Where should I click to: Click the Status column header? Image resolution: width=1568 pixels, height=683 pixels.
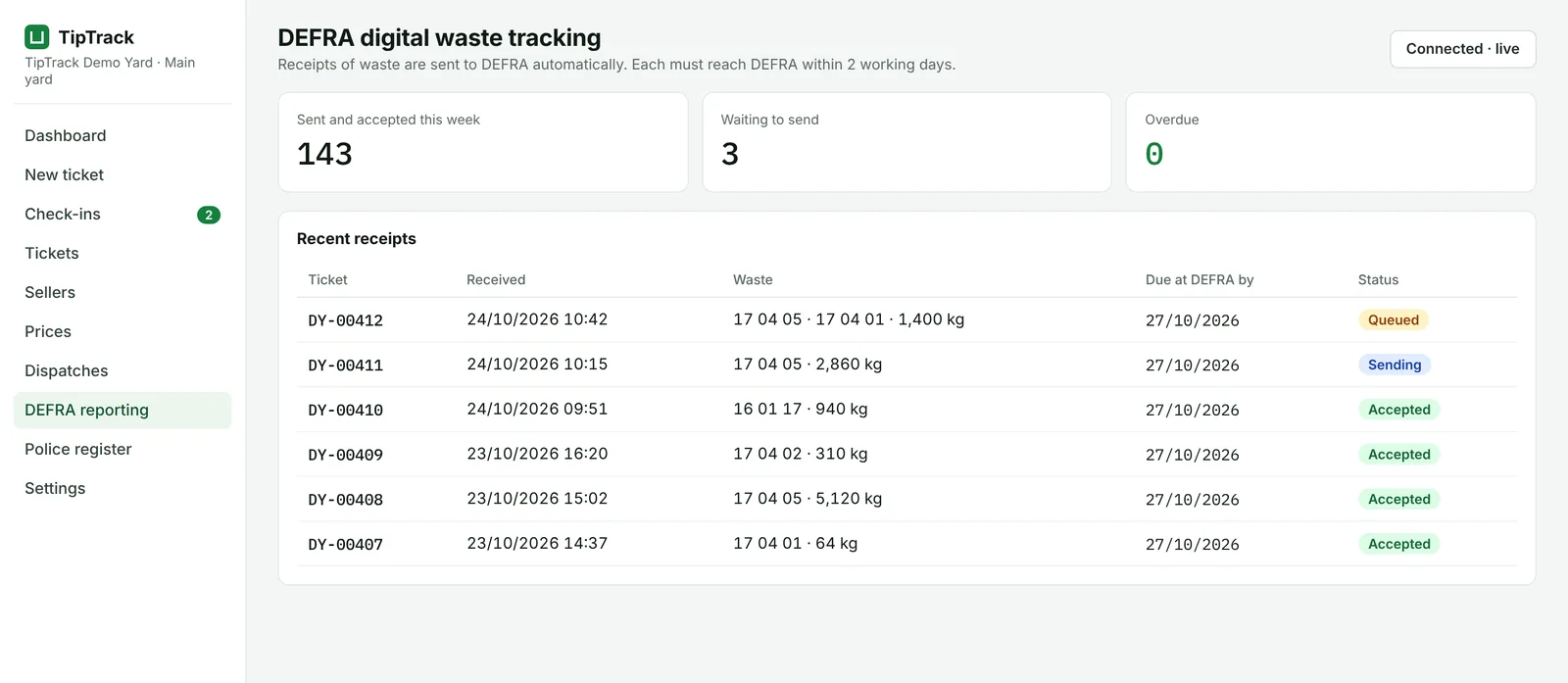point(1378,280)
